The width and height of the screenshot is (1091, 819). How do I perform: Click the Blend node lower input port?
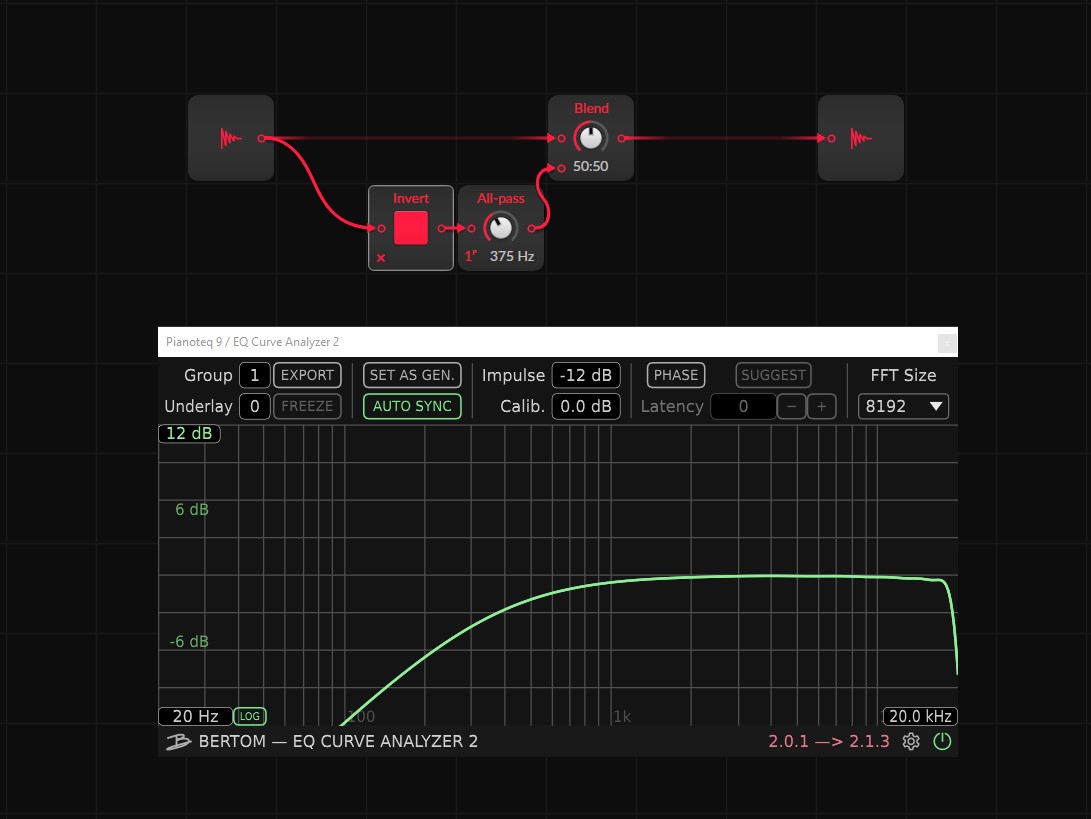pos(562,168)
